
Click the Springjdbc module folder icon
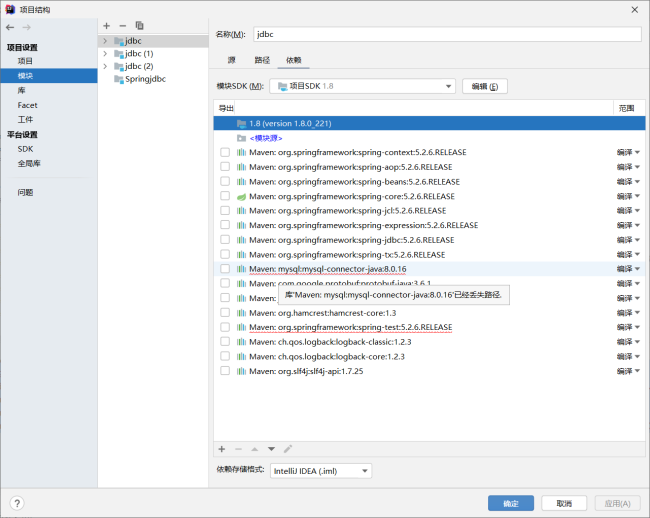pos(119,79)
